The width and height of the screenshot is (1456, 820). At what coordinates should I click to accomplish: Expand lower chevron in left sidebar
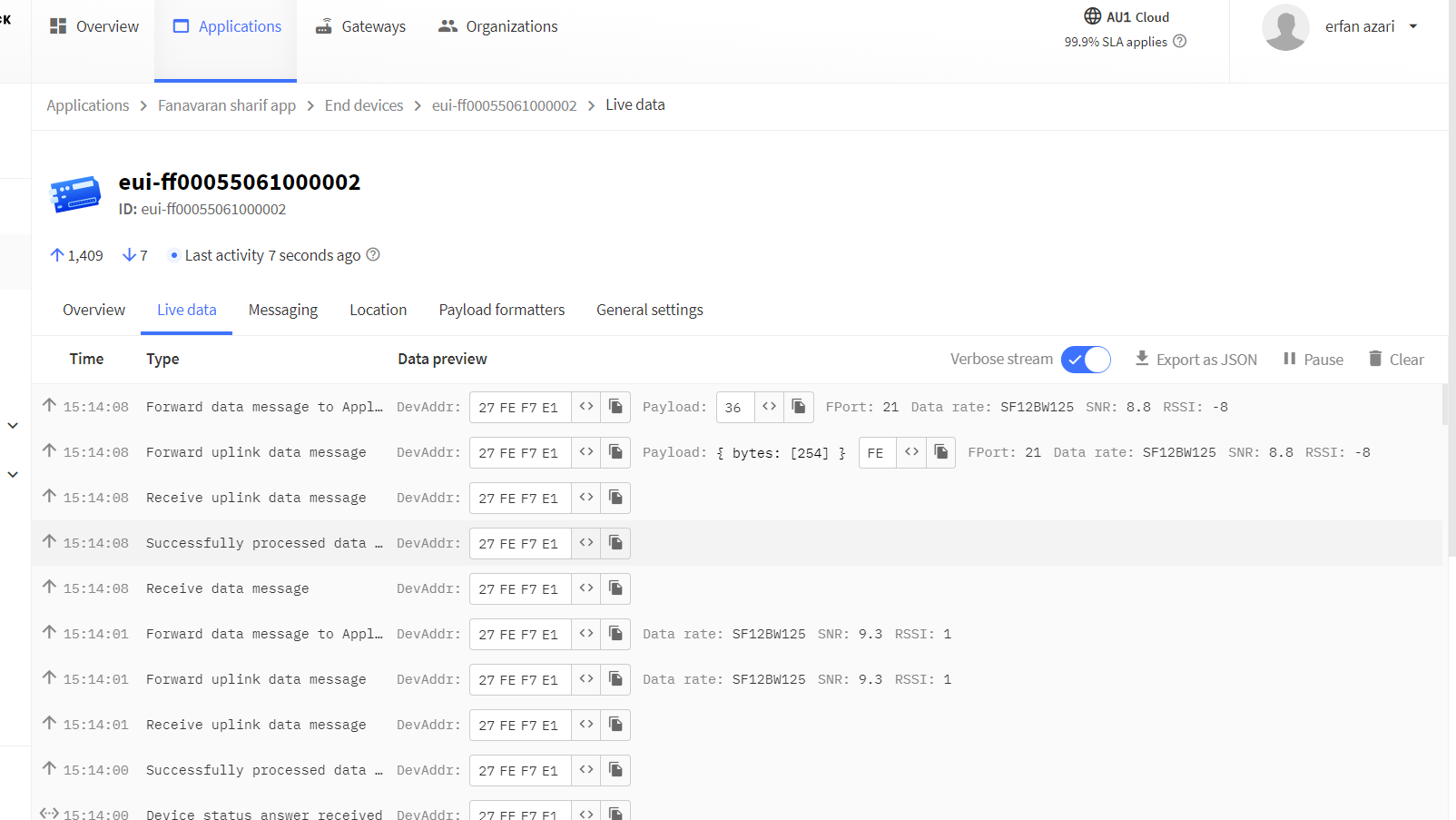[x=13, y=474]
